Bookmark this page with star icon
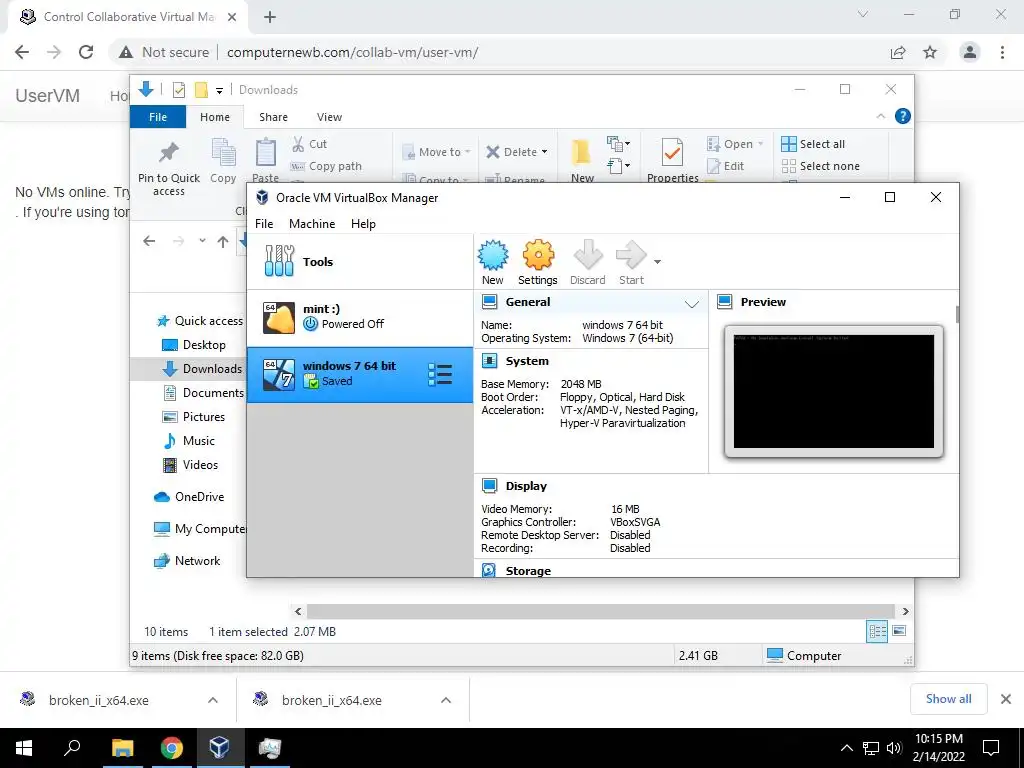The width and height of the screenshot is (1024, 768). [930, 52]
